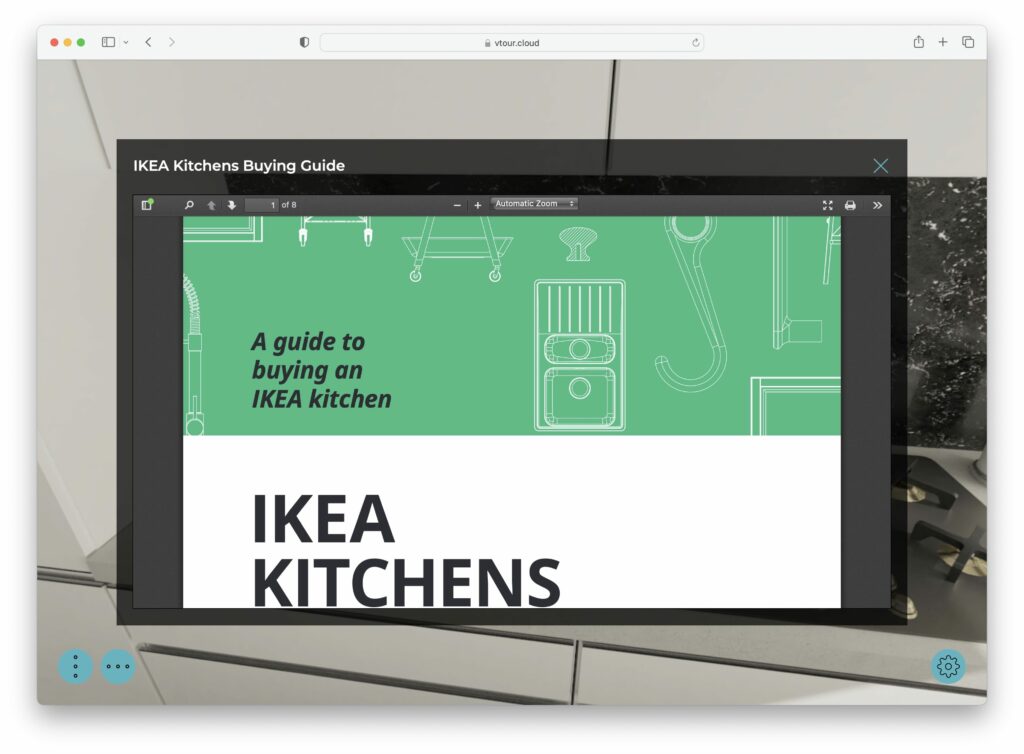Open the tour settings gear

[x=948, y=666]
